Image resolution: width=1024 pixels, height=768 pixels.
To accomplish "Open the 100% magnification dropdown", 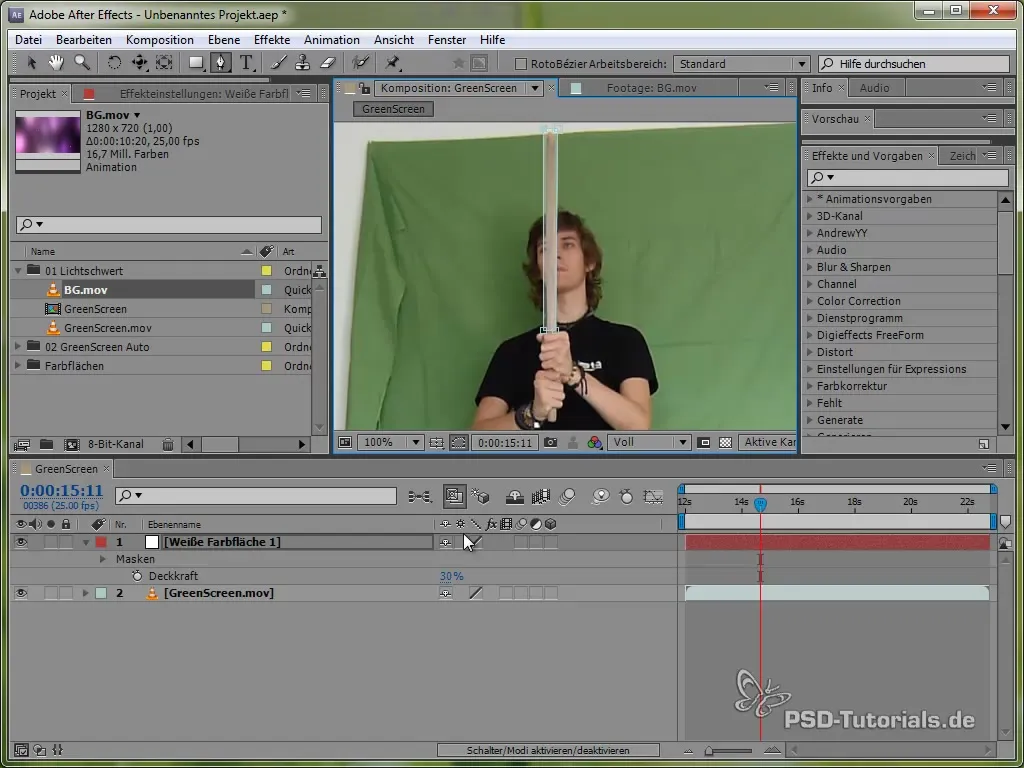I will pos(391,443).
